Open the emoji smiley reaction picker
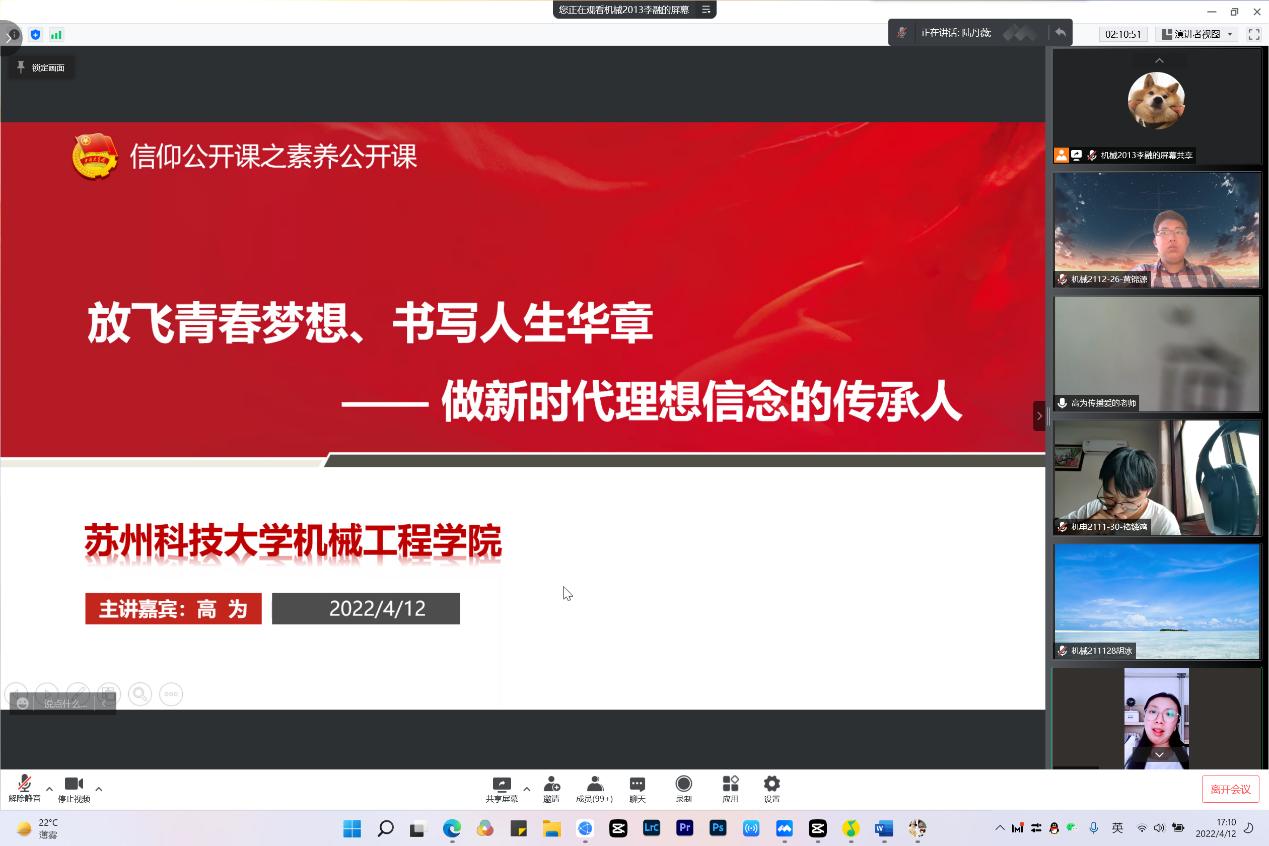The height and width of the screenshot is (846, 1269). pyautogui.click(x=22, y=702)
